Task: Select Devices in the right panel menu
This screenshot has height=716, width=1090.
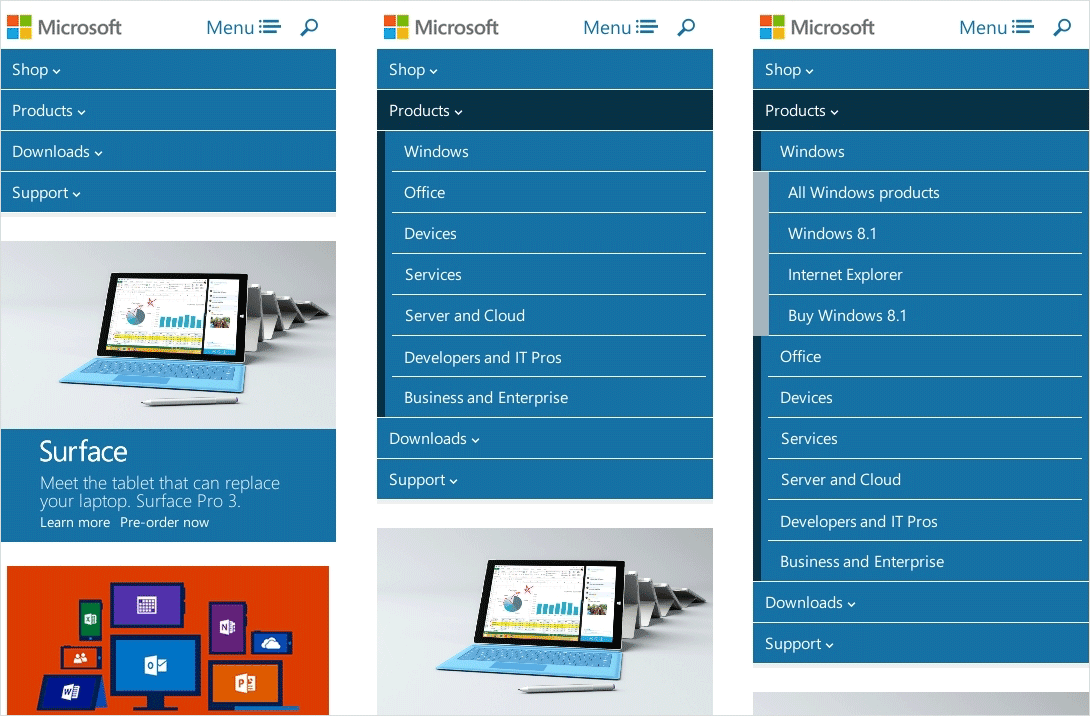Action: click(925, 398)
